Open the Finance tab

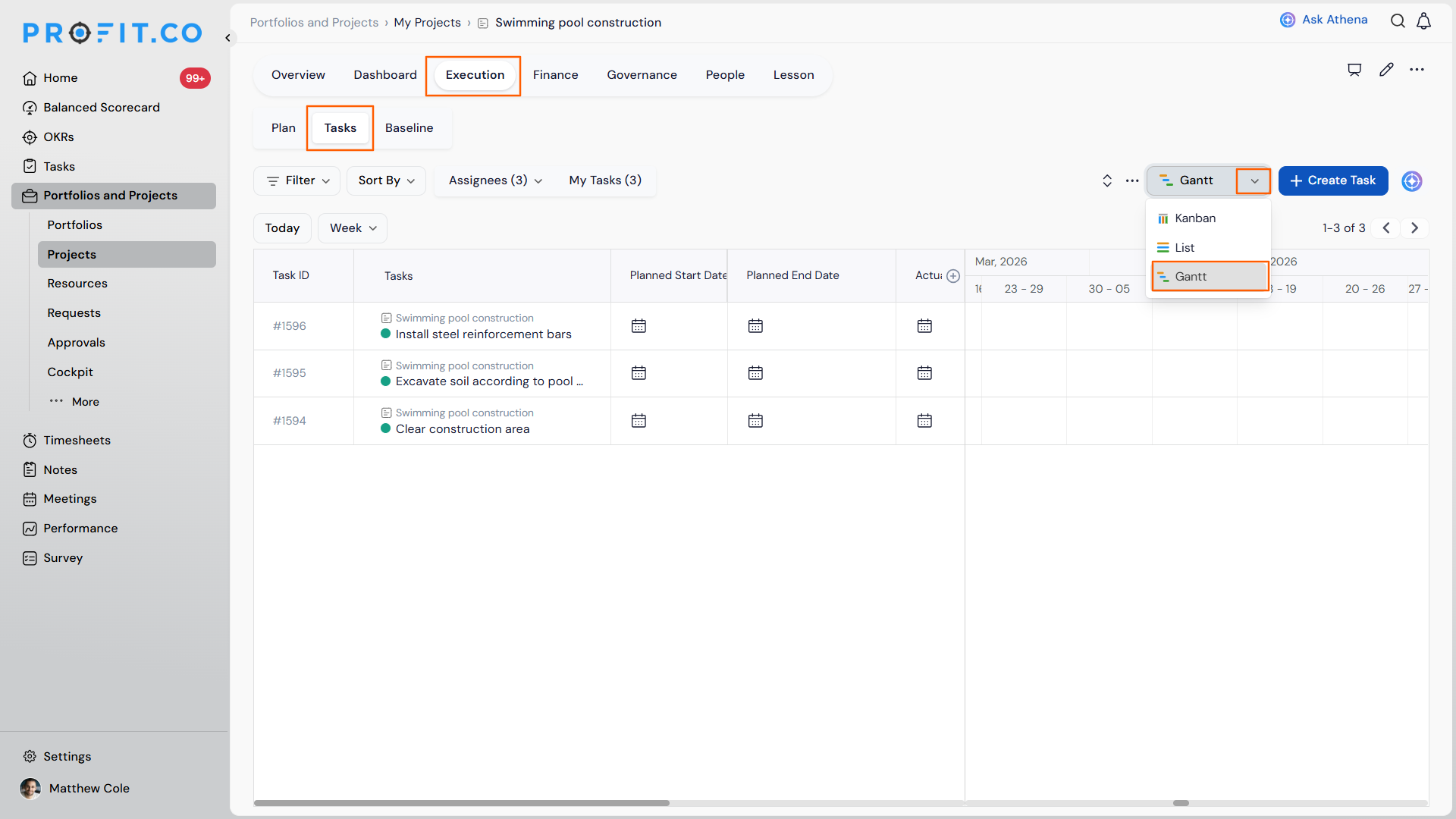pyautogui.click(x=555, y=75)
